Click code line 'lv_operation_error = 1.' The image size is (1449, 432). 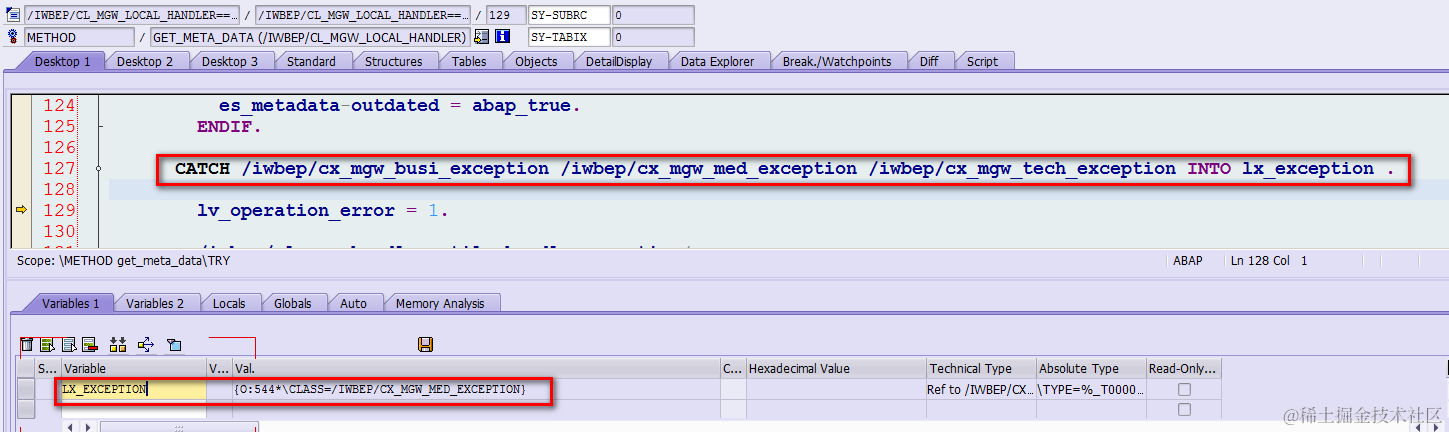point(323,211)
